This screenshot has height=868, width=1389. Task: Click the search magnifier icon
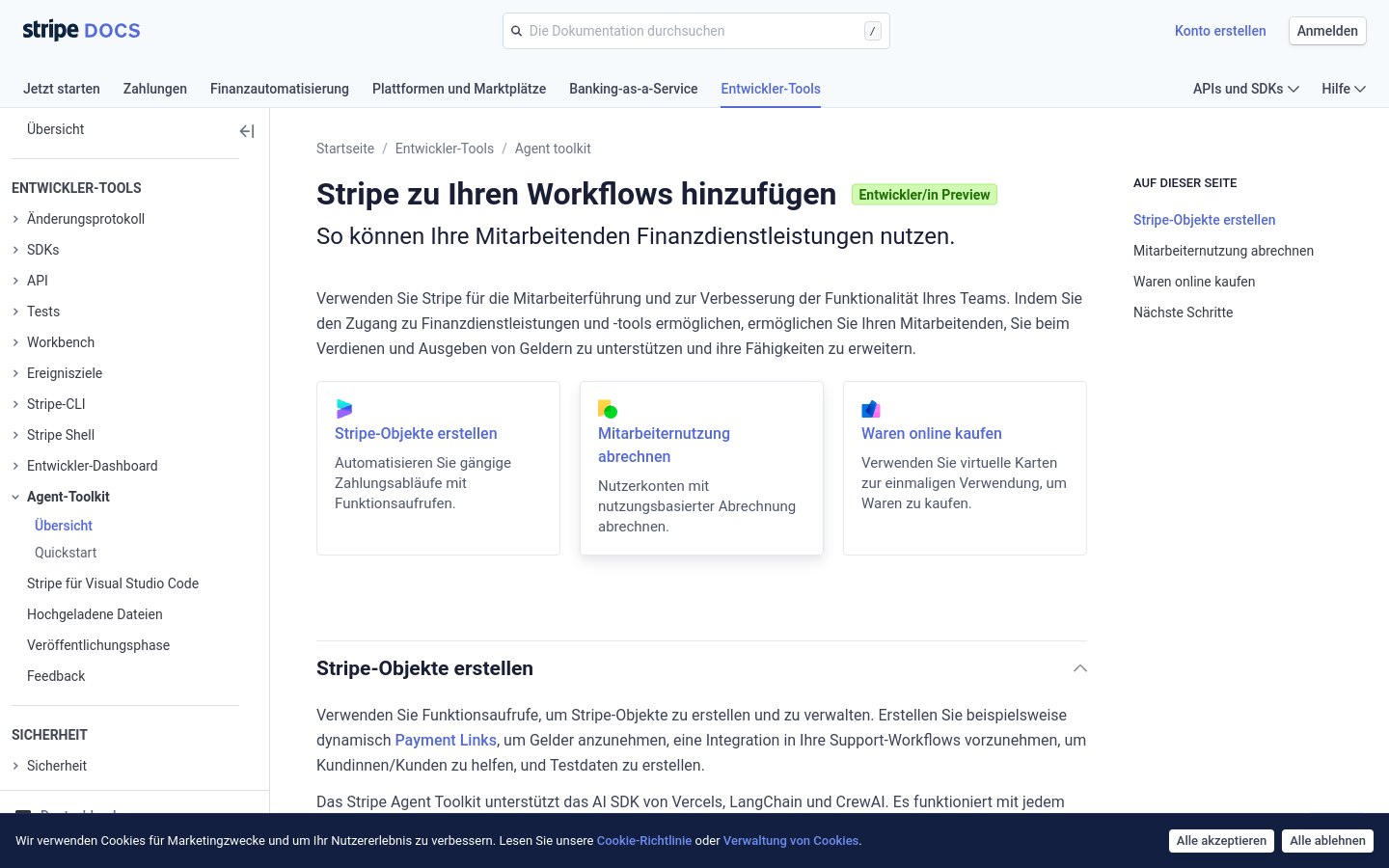pos(516,31)
